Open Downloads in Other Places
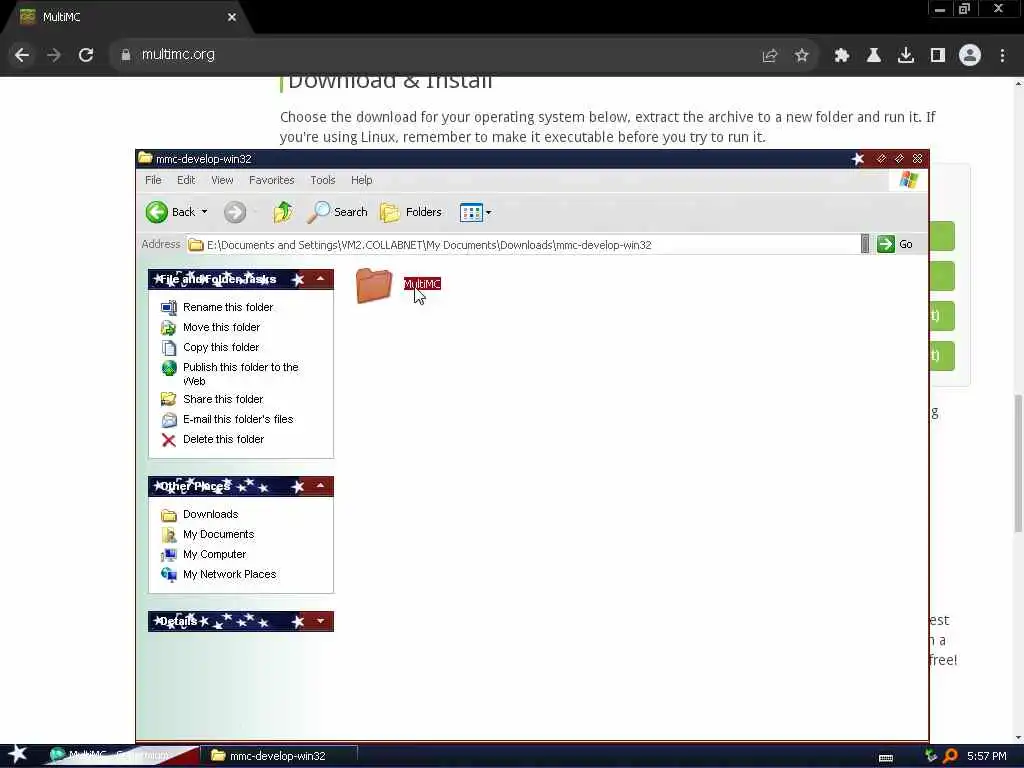Screen dimensions: 1024x768 [210, 515]
